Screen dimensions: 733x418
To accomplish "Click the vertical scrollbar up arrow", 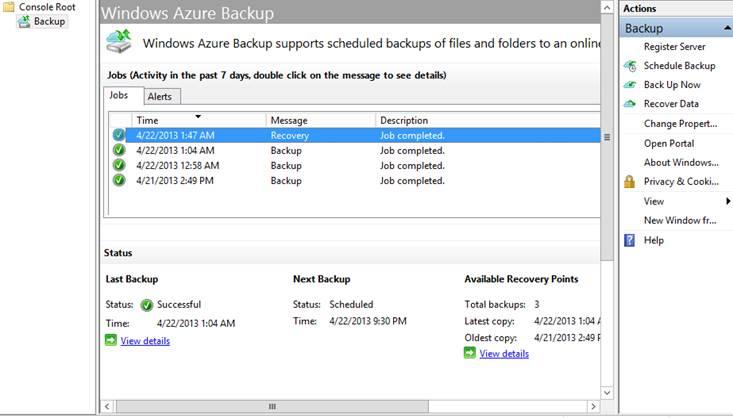I will pos(607,7).
